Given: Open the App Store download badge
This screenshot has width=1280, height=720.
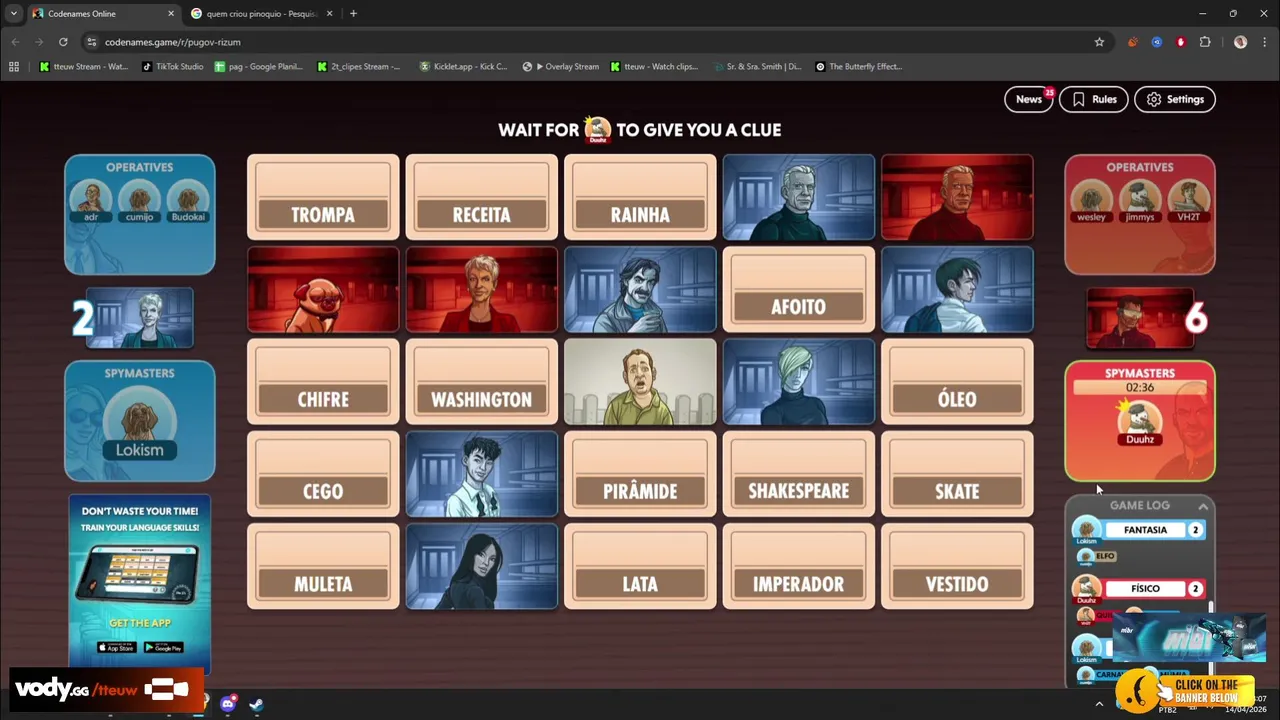Looking at the screenshot, I should tap(115, 647).
